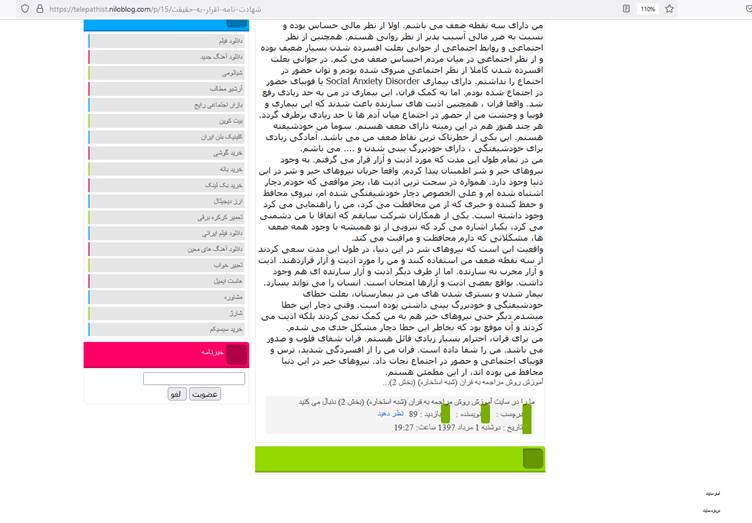Click the green author icon beside نویسنده
The height and width of the screenshot is (523, 752).
[x=485, y=414]
